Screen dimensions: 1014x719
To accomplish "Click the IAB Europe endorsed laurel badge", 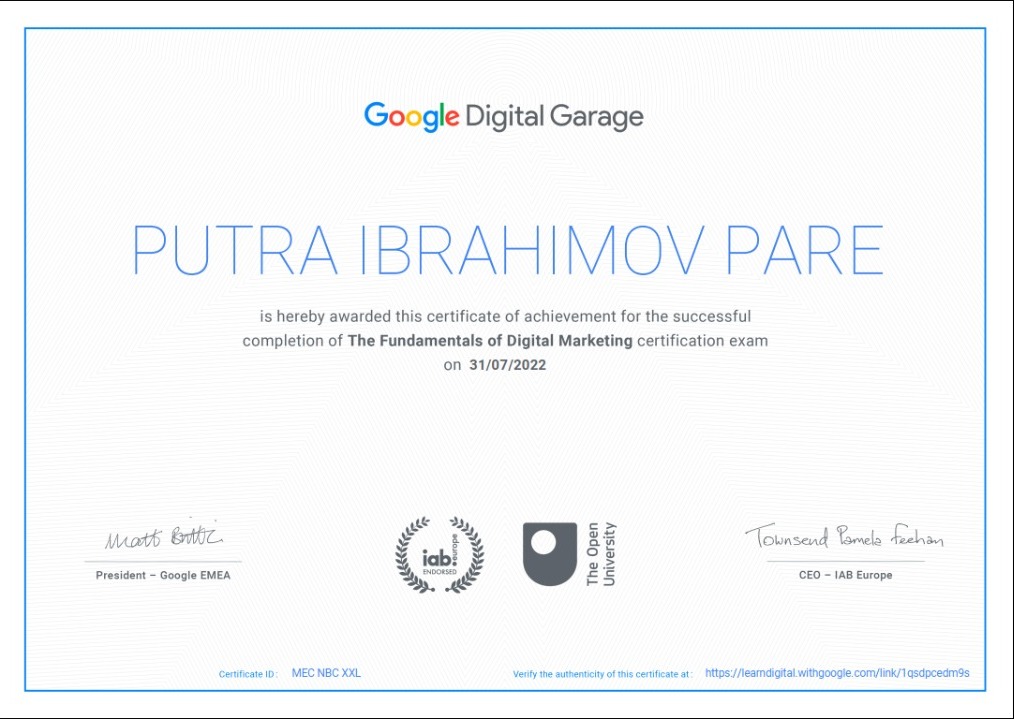I will 439,555.
